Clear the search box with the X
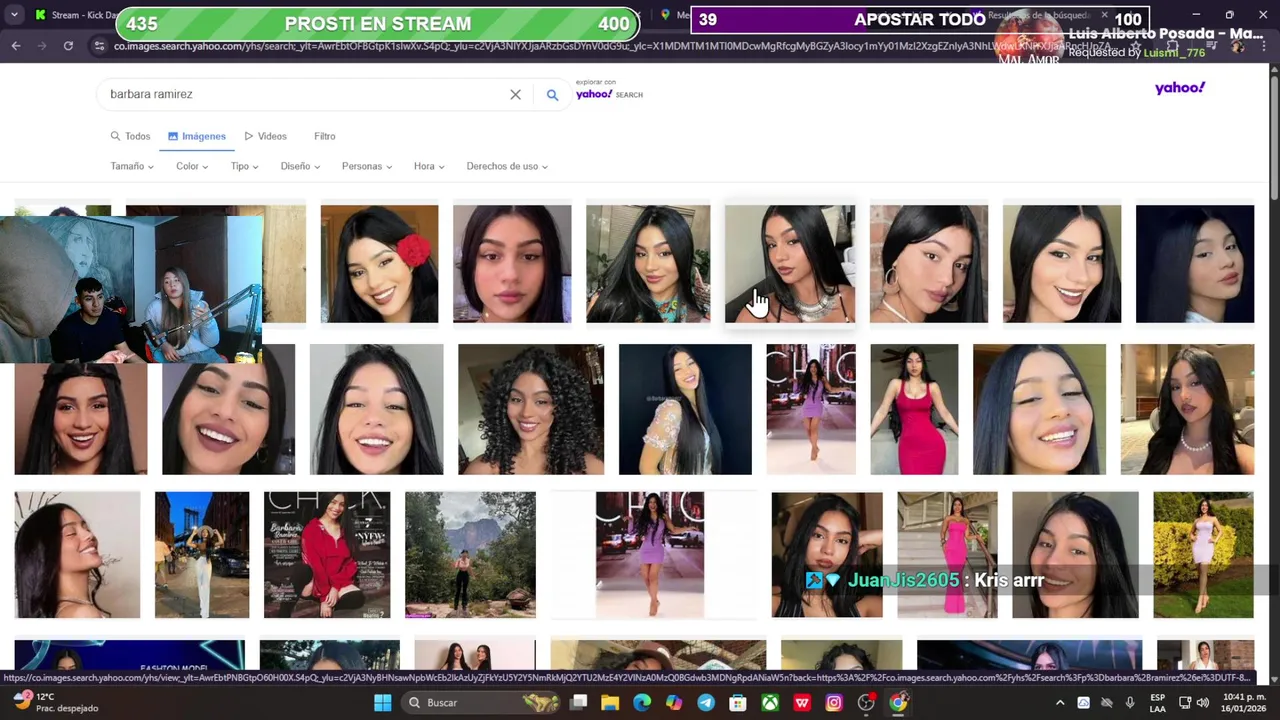This screenshot has height=720, width=1280. (x=515, y=95)
